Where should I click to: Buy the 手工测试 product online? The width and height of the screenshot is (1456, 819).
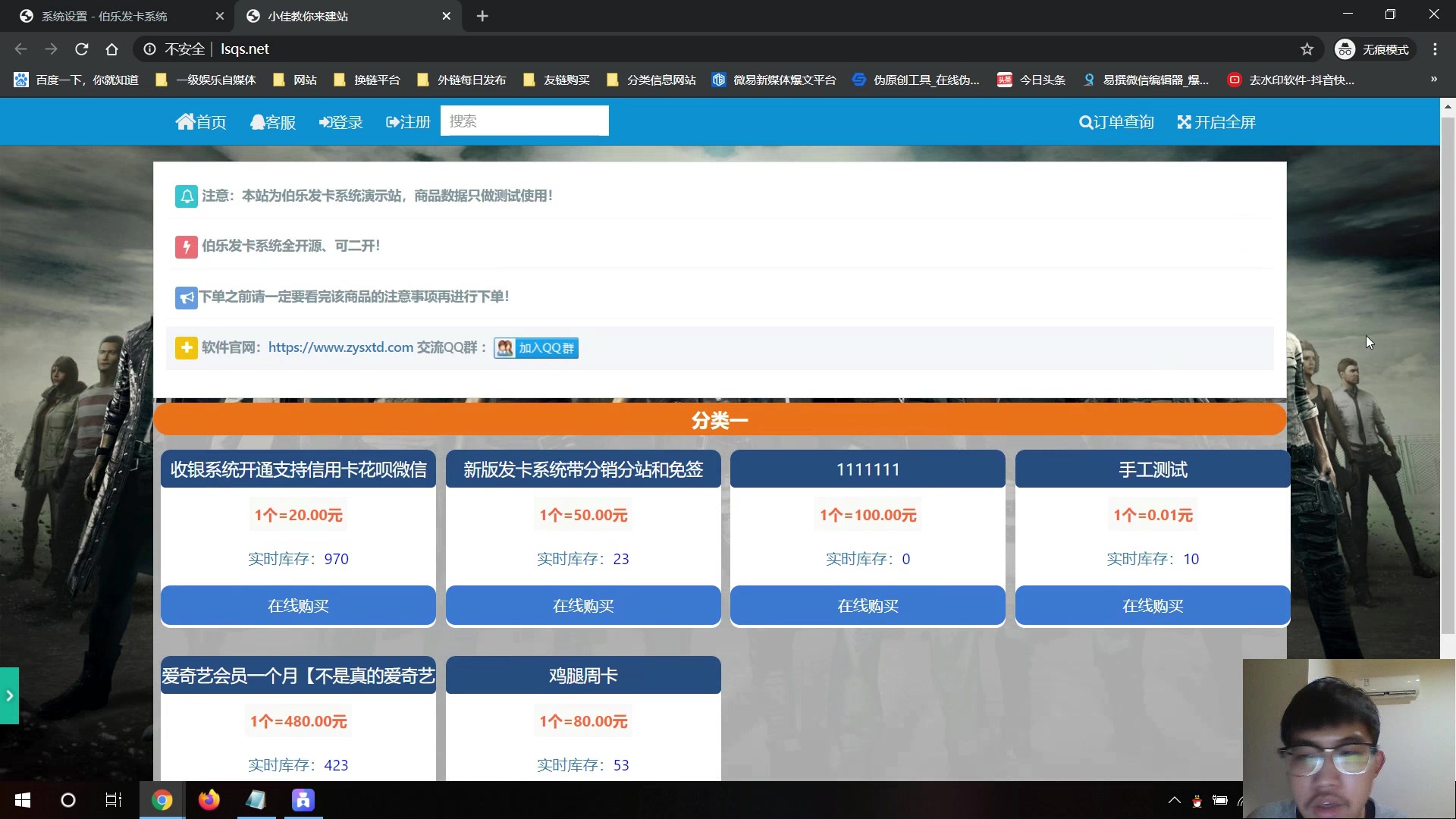[x=1153, y=606]
